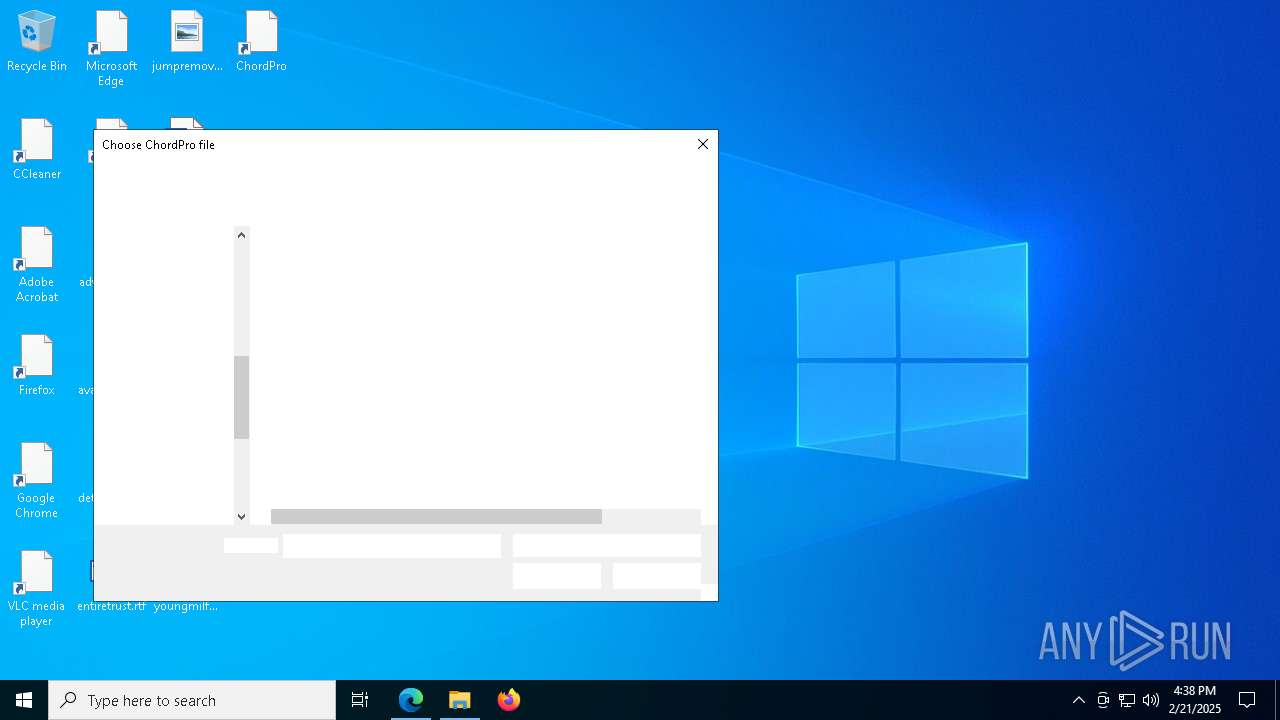Viewport: 1280px width, 720px height.
Task: Open the VLC media player shortcut
Action: [x=37, y=589]
